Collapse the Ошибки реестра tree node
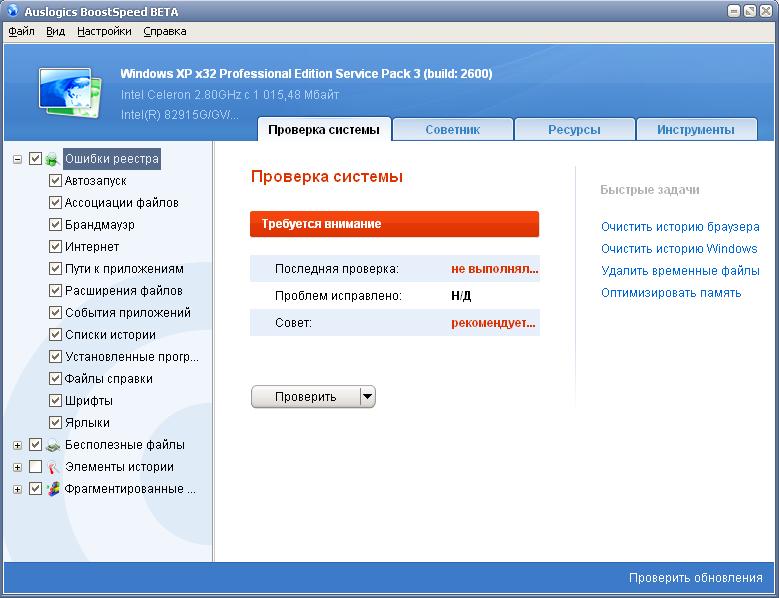779x598 pixels. click(18, 159)
